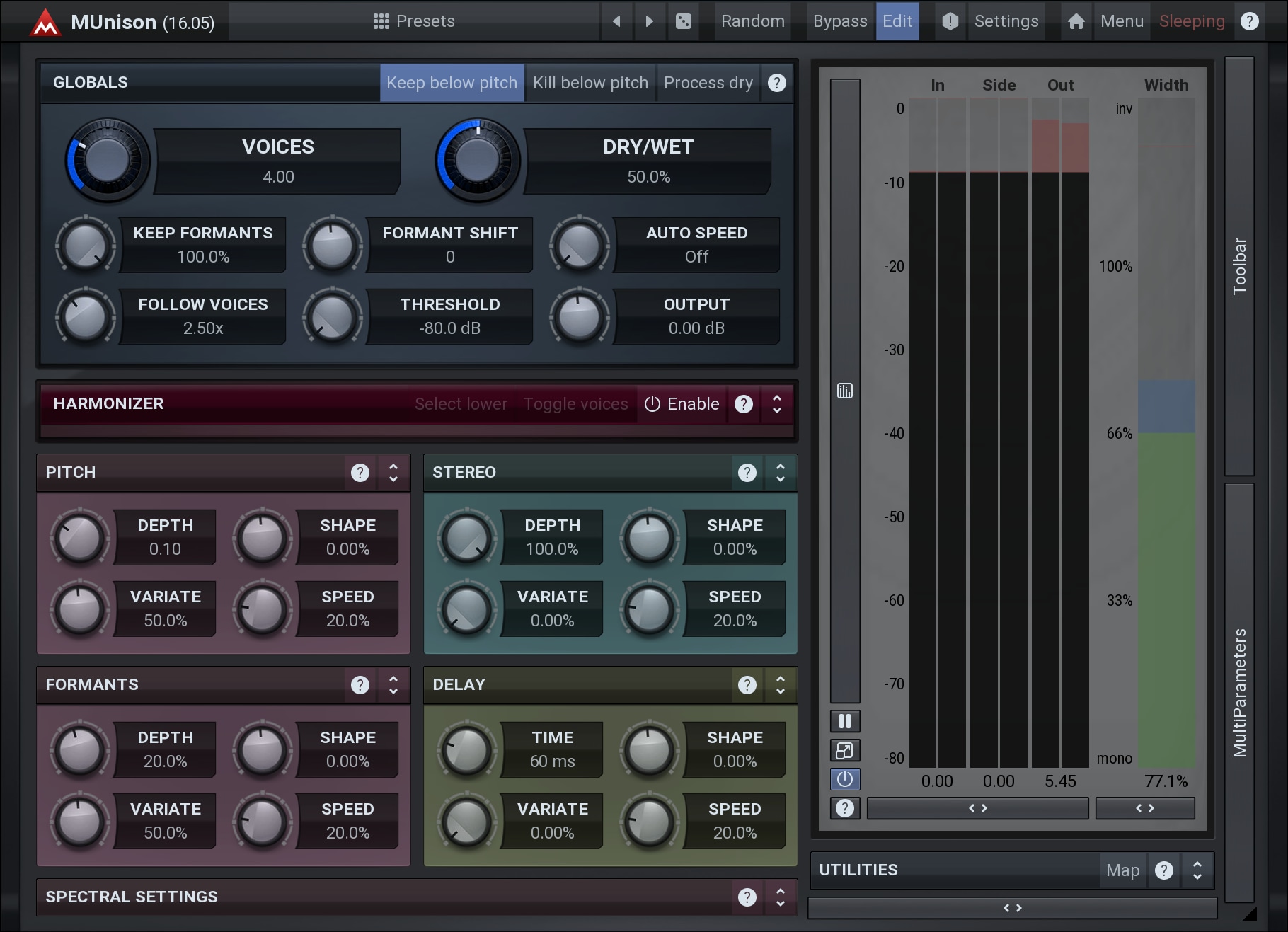Click the MeldaProduction logo icon

(x=45, y=23)
